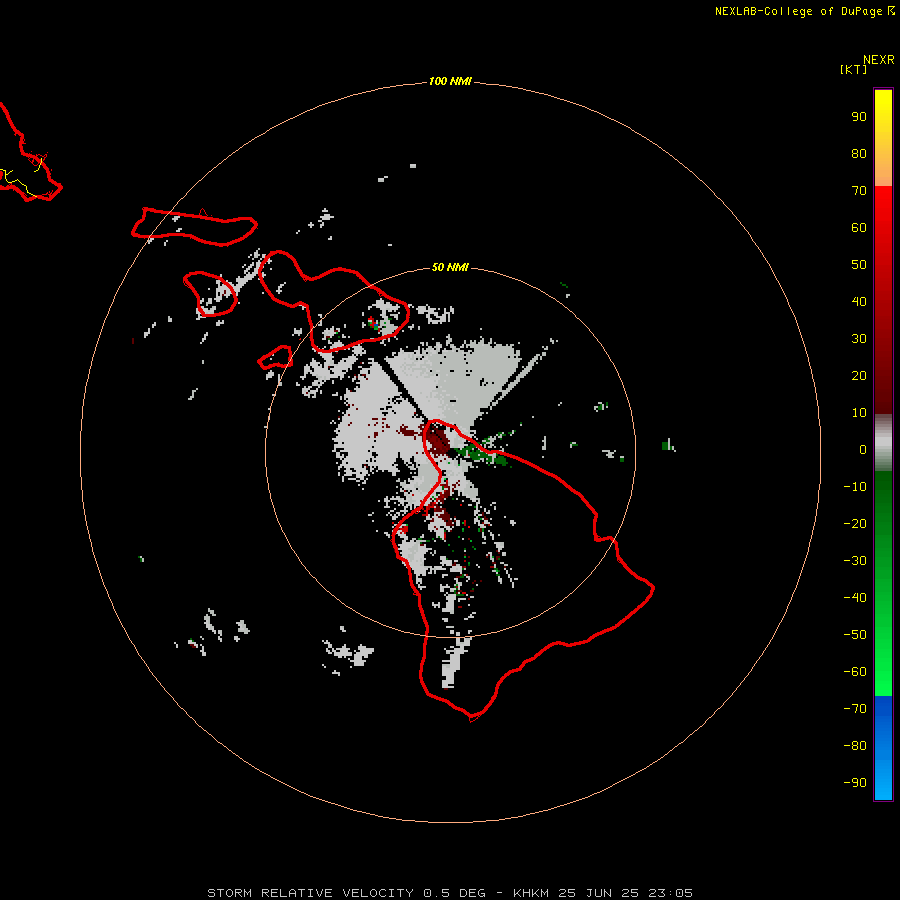The image size is (900, 900).
Task: Click the 80 tick label on the scale
Action: click(859, 153)
